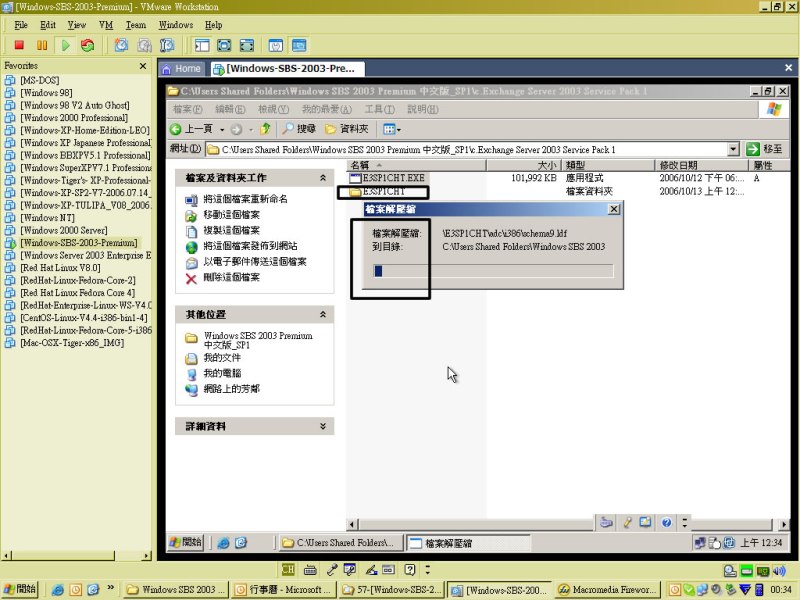
Task: Open the VMware Team menu
Action: pyautogui.click(x=136, y=25)
